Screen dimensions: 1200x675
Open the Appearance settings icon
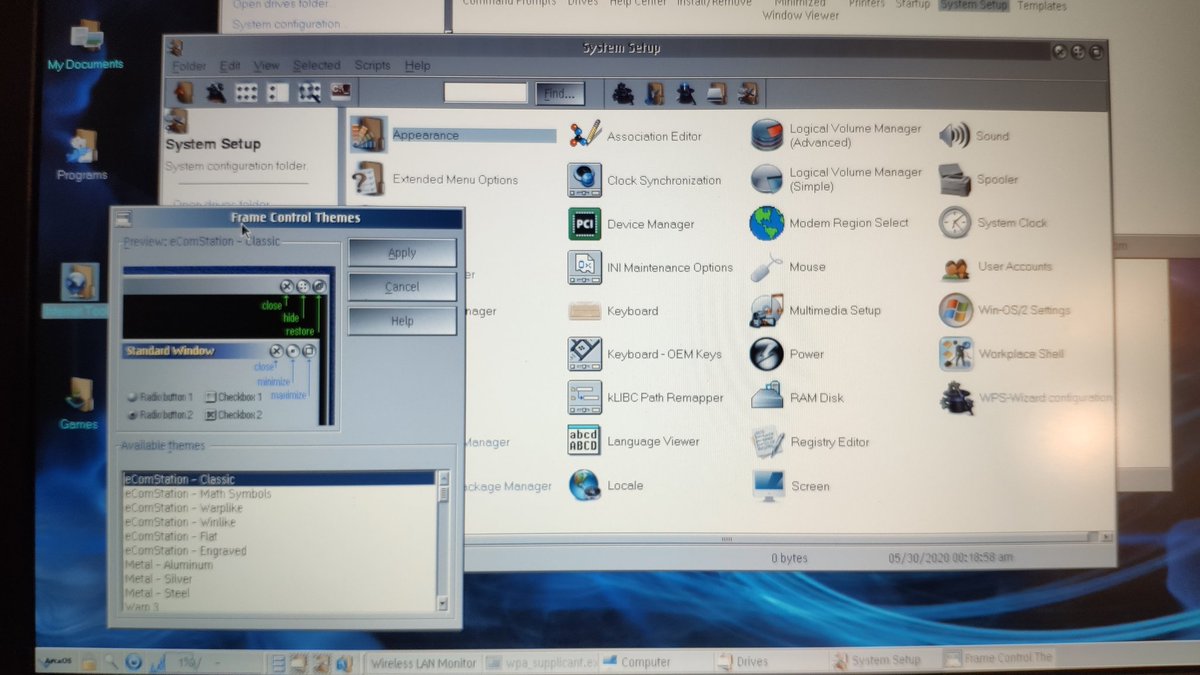click(368, 134)
